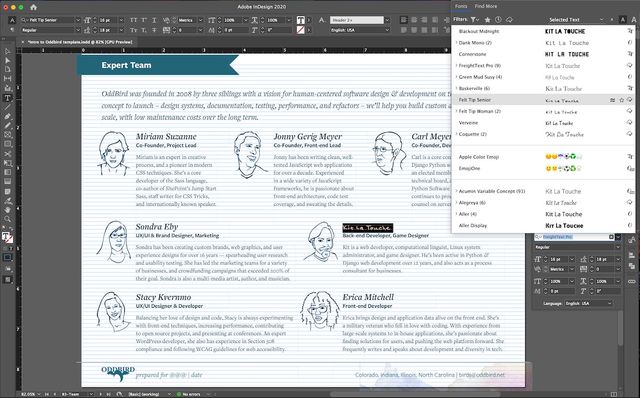Toggle Subscript formatting

[144, 30]
